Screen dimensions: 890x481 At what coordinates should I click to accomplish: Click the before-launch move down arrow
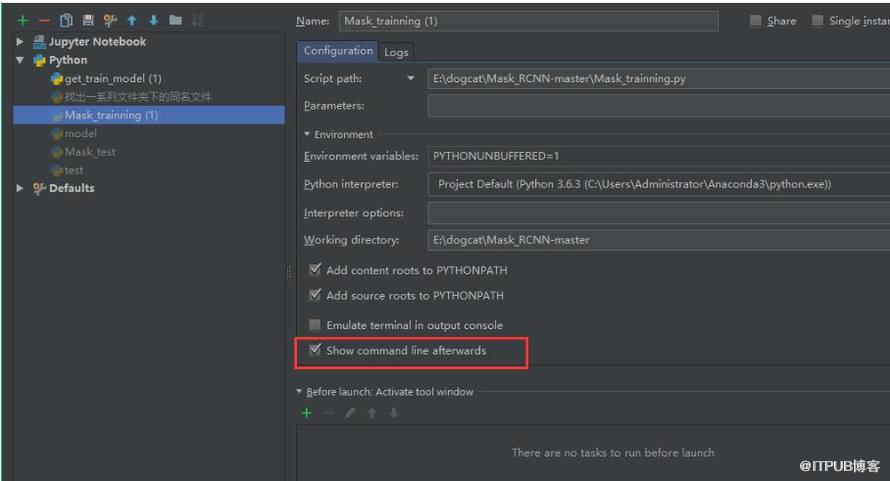[393, 413]
